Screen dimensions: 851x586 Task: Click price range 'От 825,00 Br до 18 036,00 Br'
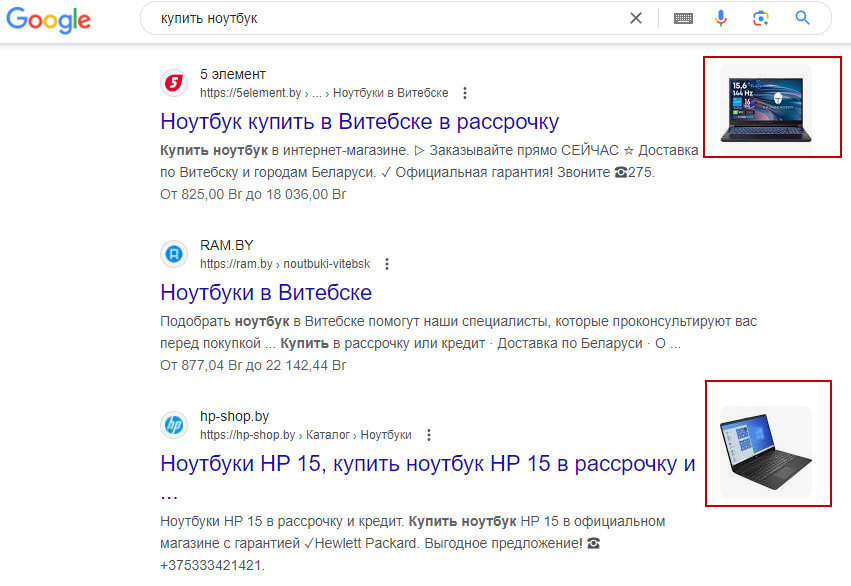(x=253, y=194)
